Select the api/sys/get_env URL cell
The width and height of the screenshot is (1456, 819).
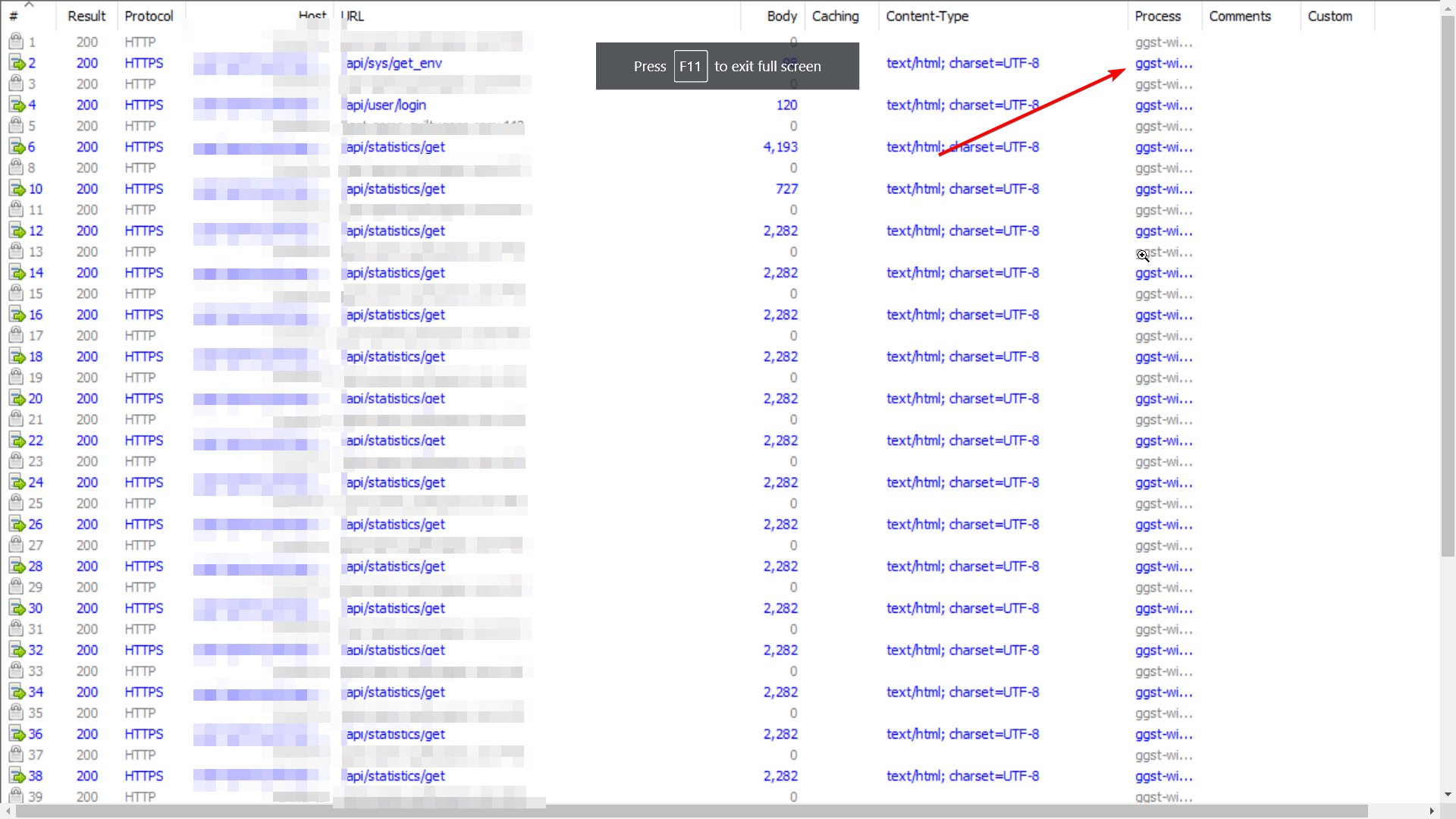(x=394, y=63)
